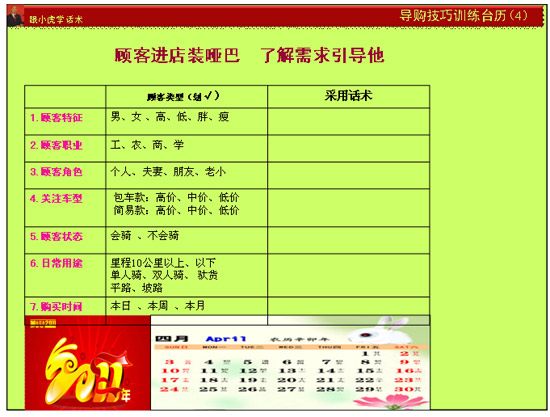Click the slide title '顾客进店装哑巴'

(x=177, y=55)
